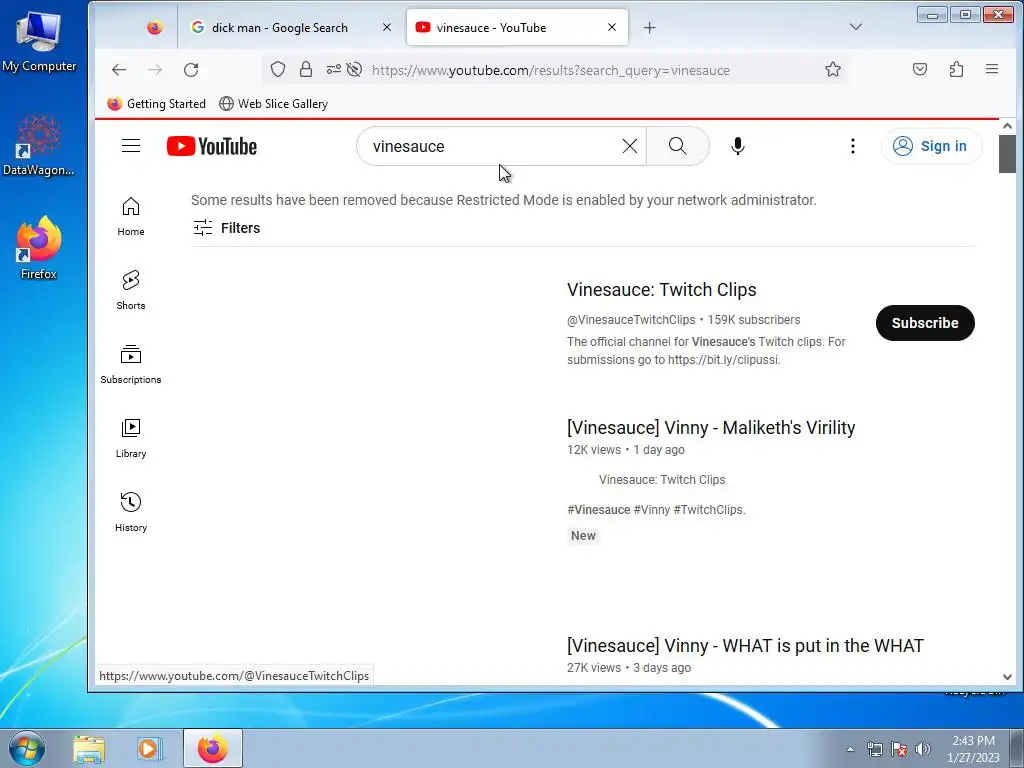1024x768 pixels.
Task: Open the Firefox extensions puzzle icon
Action: point(956,69)
